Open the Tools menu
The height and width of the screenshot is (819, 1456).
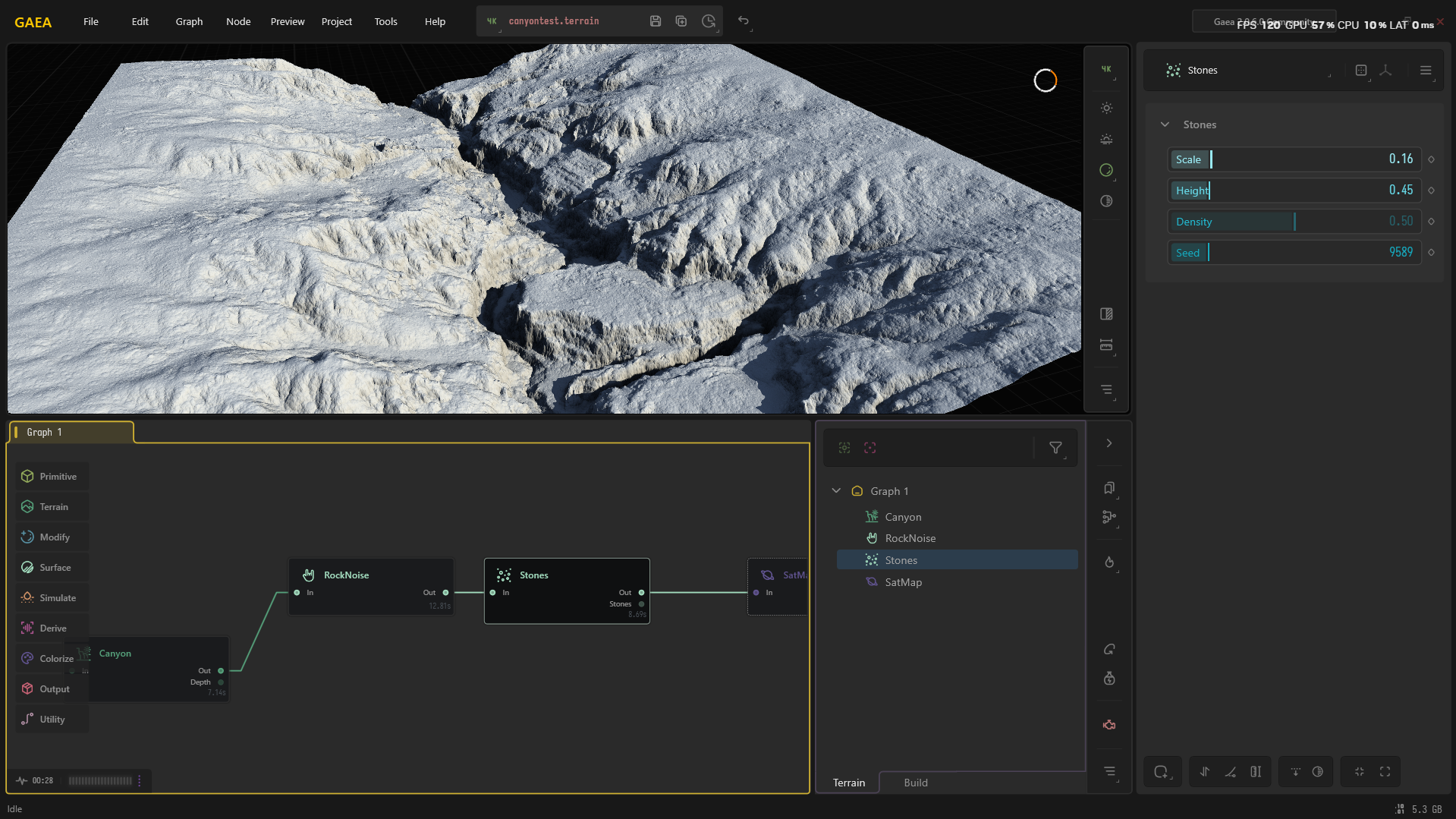click(x=385, y=21)
